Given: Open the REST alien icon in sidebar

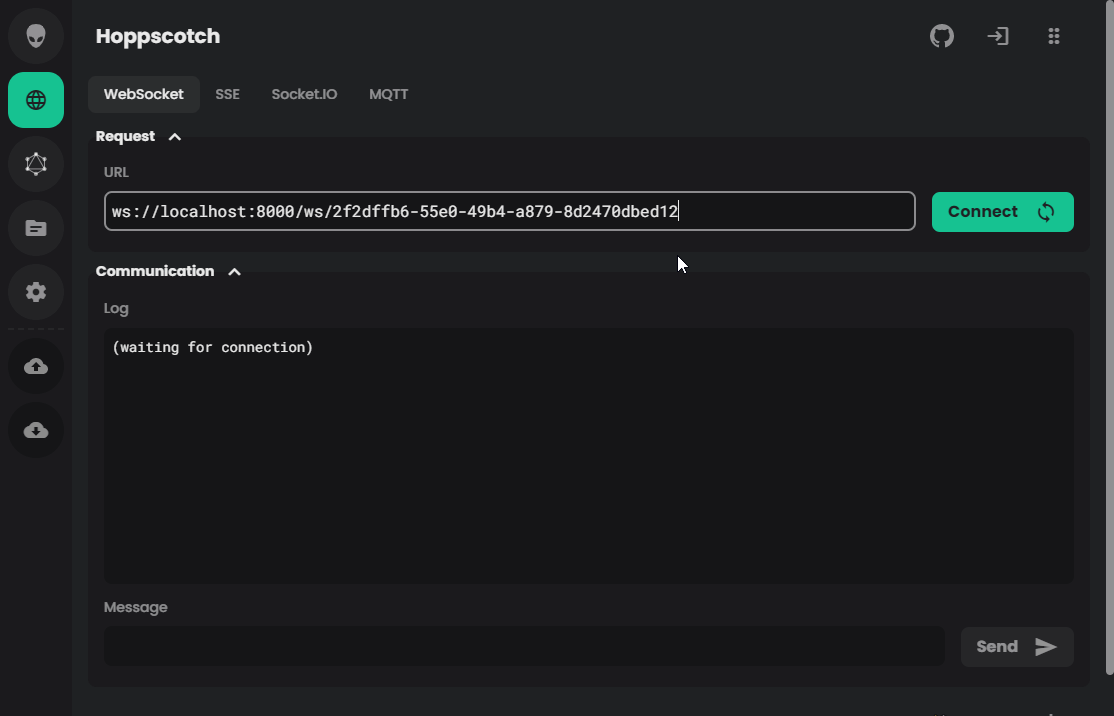Looking at the screenshot, I should 36,36.
